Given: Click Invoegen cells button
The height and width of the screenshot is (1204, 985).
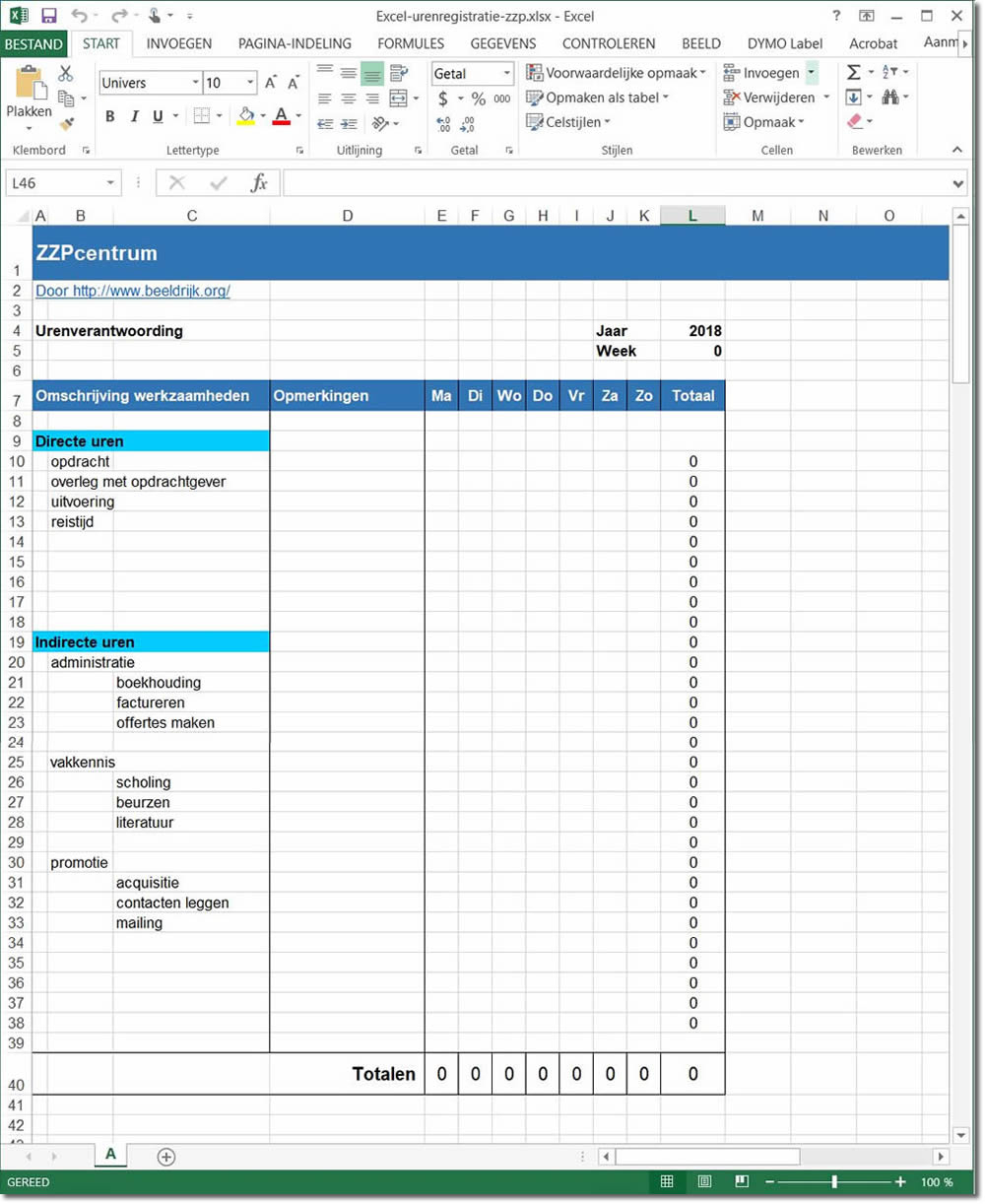Looking at the screenshot, I should click(x=762, y=73).
